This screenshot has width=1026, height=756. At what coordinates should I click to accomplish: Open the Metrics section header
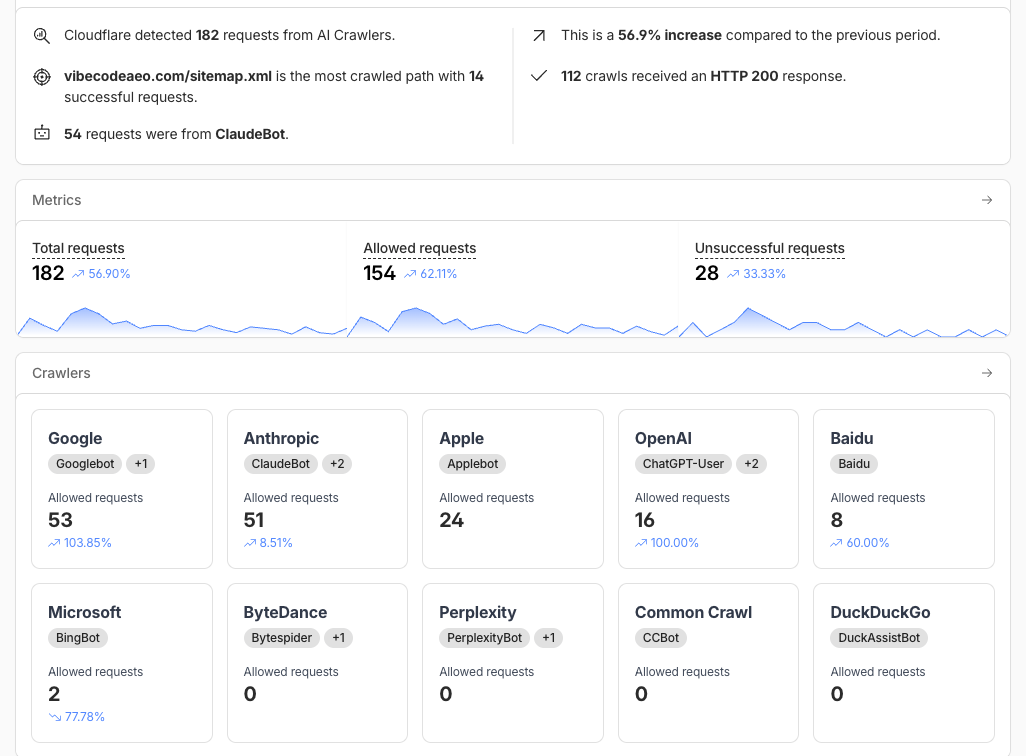click(512, 200)
